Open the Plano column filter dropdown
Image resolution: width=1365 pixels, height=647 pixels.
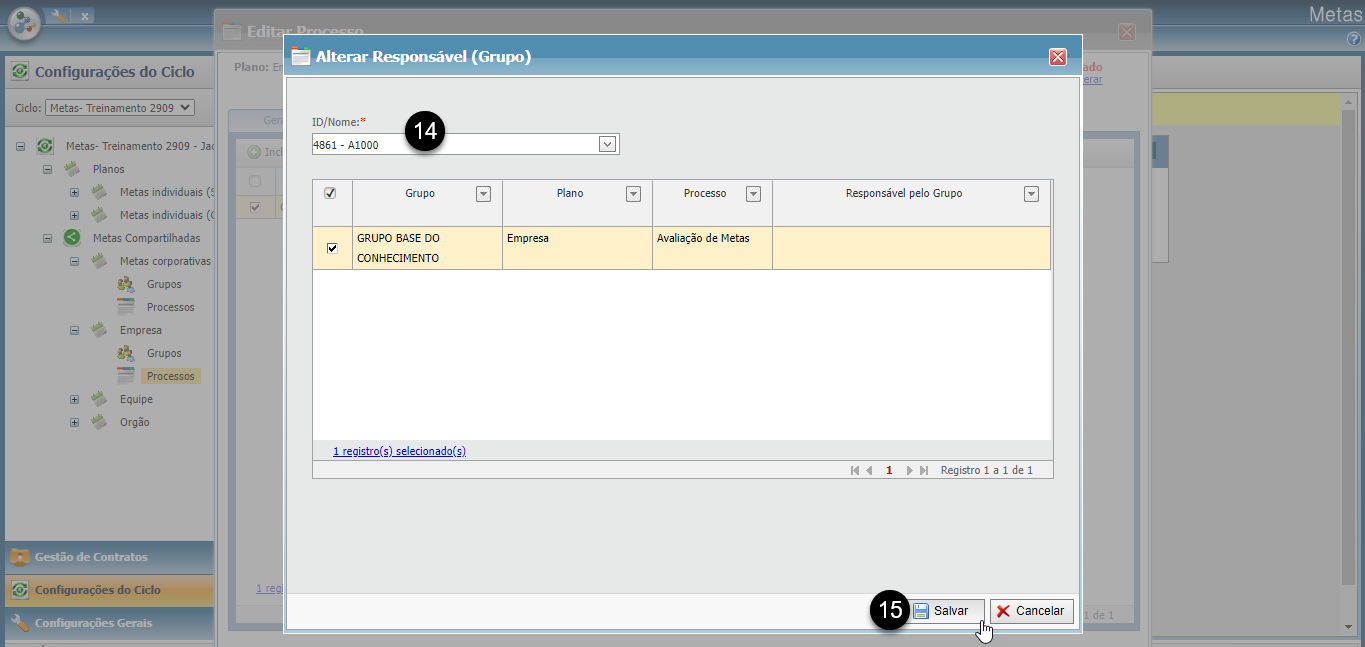click(x=633, y=194)
